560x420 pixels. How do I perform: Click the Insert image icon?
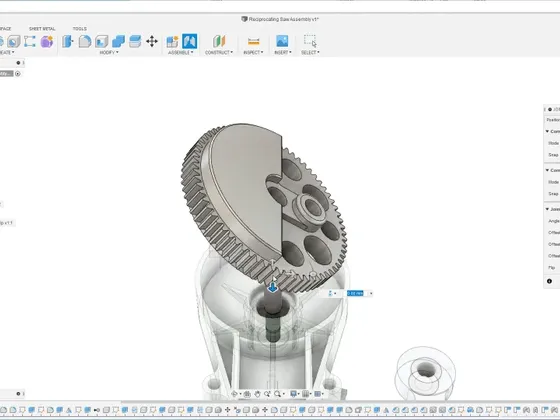pos(282,41)
